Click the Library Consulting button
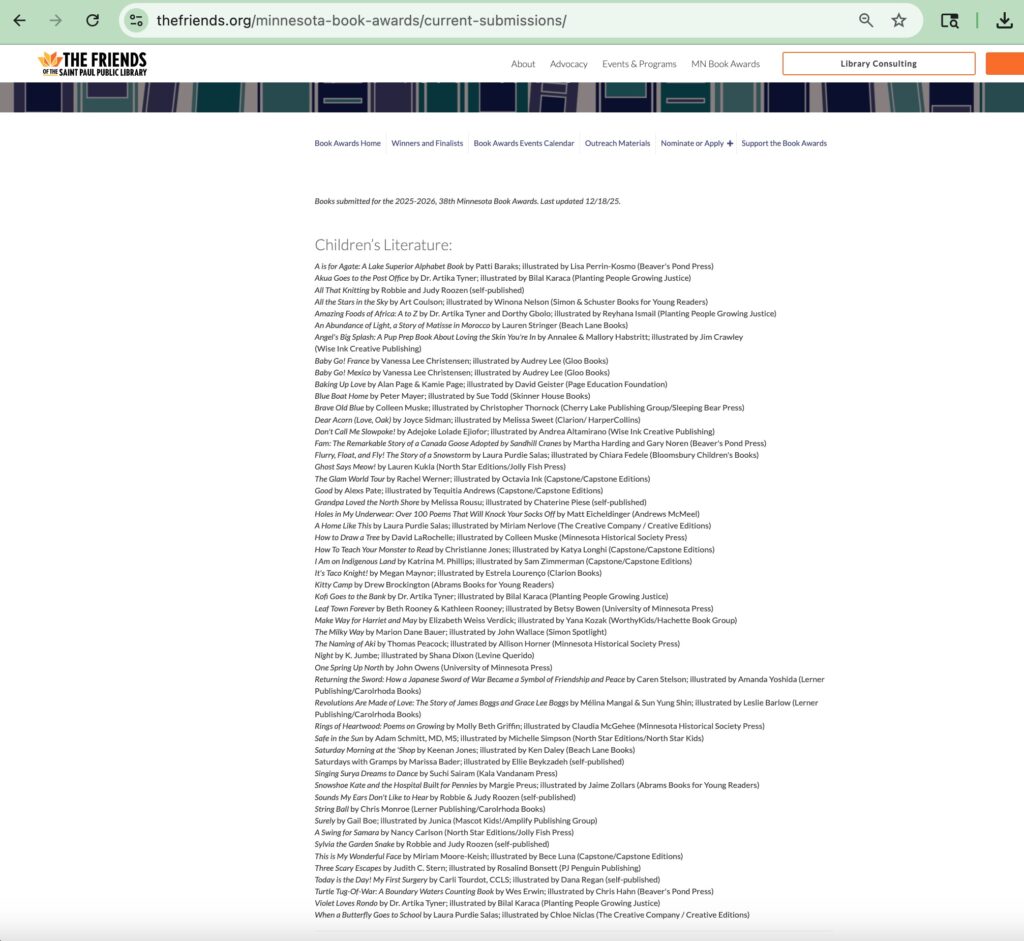Image resolution: width=1024 pixels, height=941 pixels. click(878, 64)
